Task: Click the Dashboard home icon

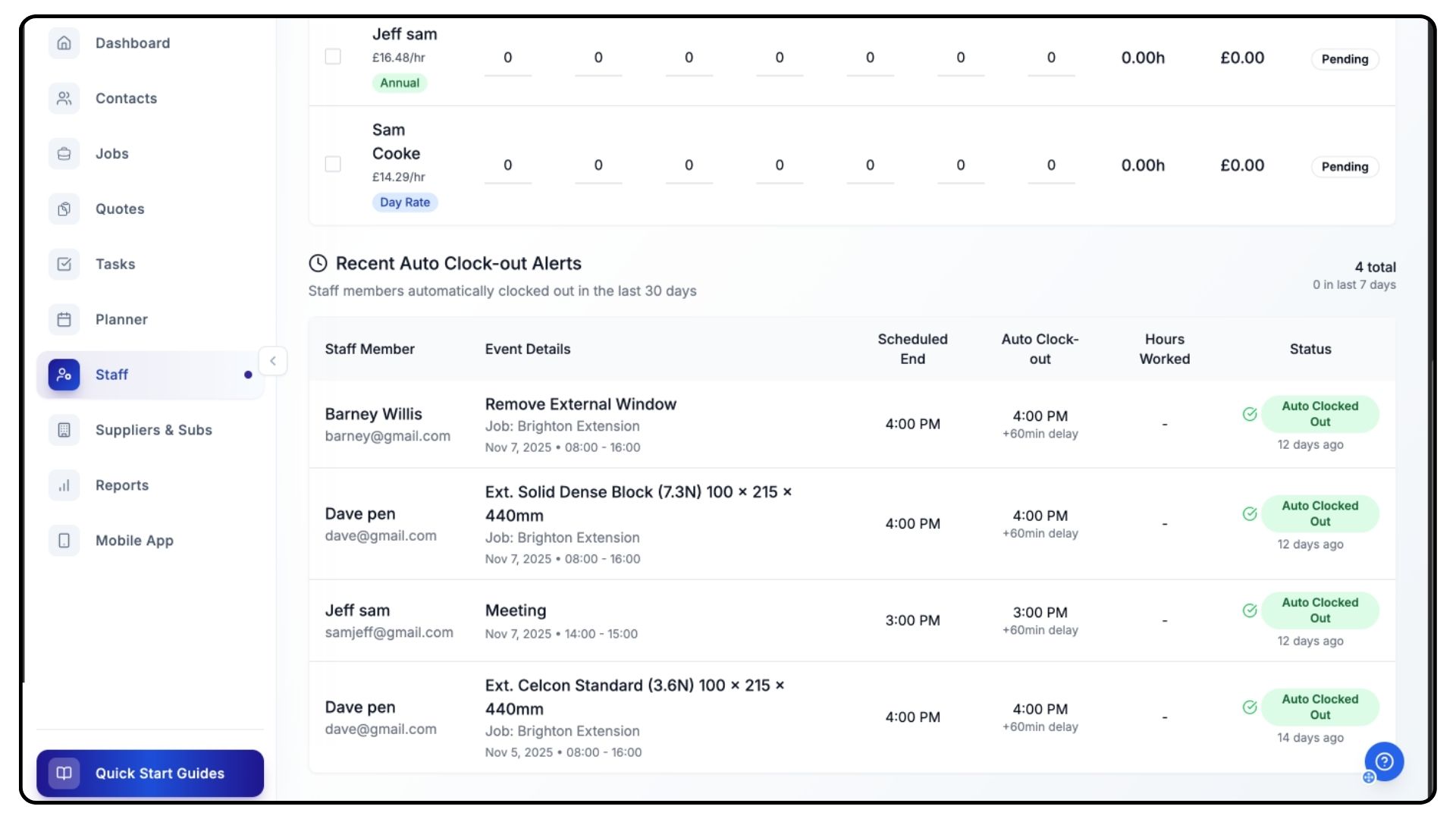Action: click(x=64, y=43)
